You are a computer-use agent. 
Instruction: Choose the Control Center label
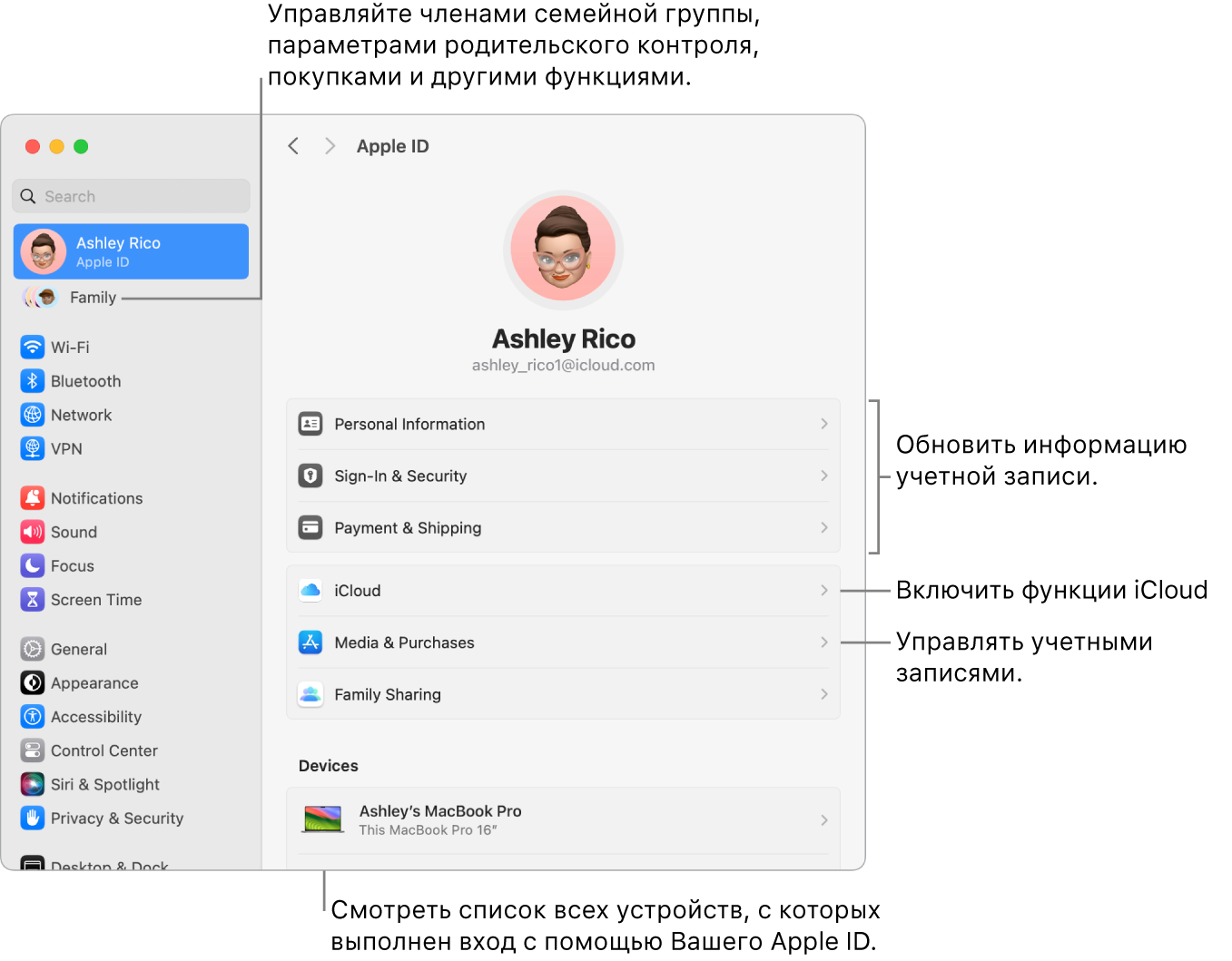click(x=104, y=750)
